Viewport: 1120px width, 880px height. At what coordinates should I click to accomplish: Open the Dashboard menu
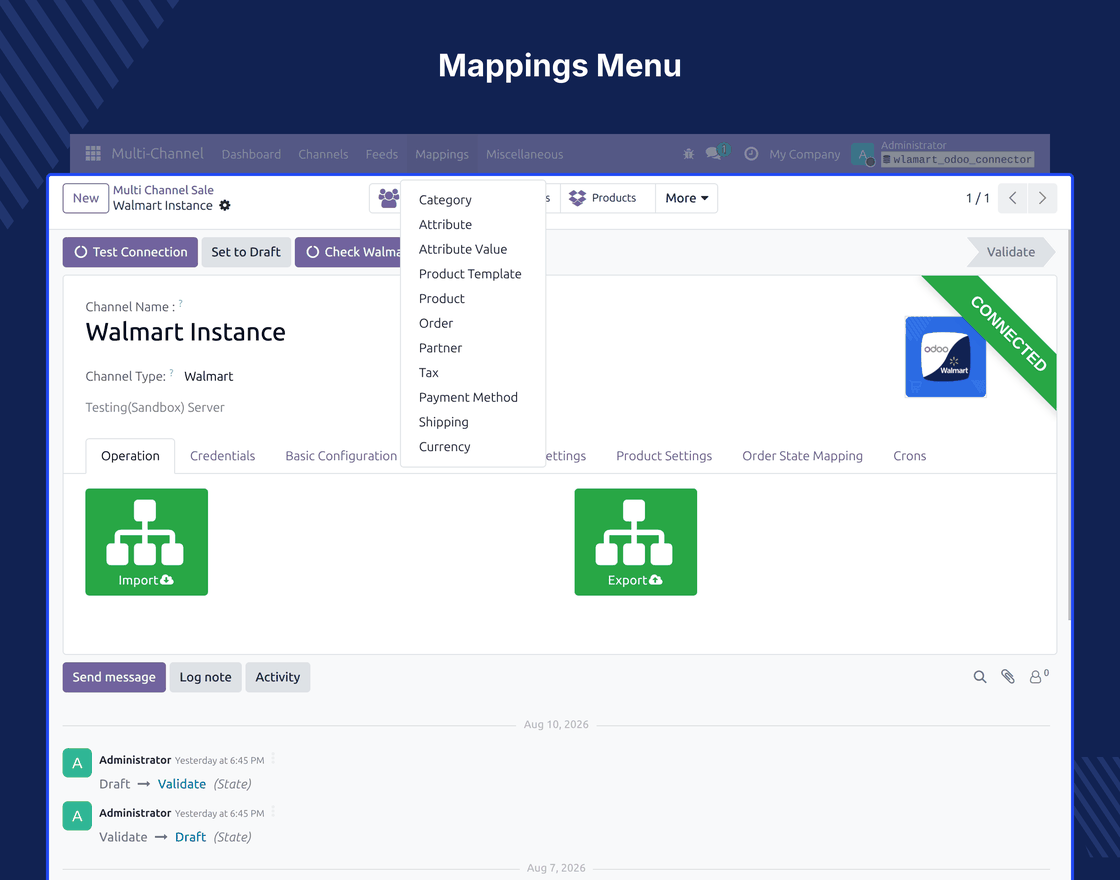coord(251,154)
